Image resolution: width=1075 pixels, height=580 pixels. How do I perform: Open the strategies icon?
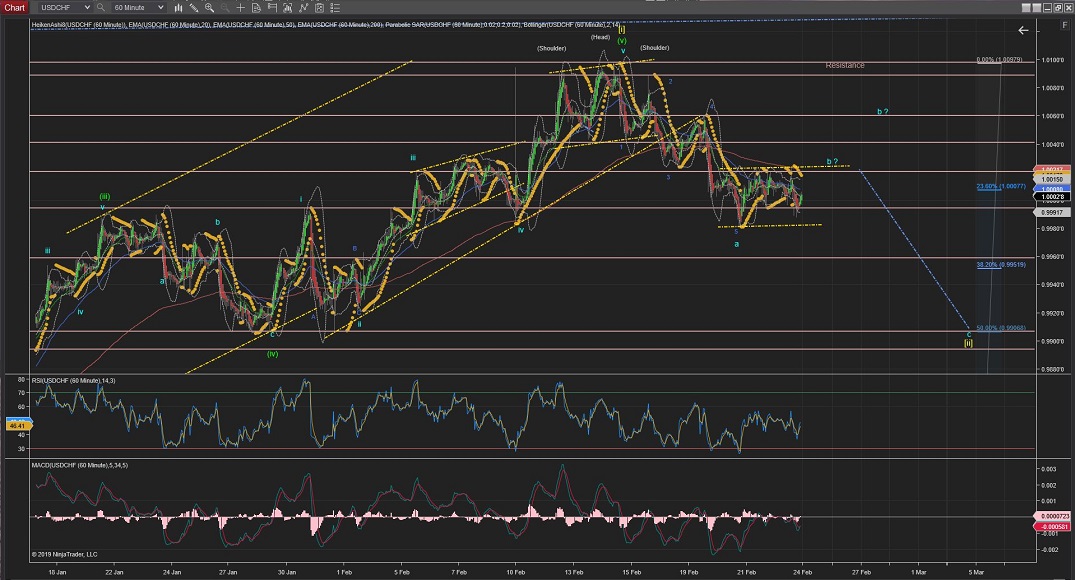click(x=304, y=8)
